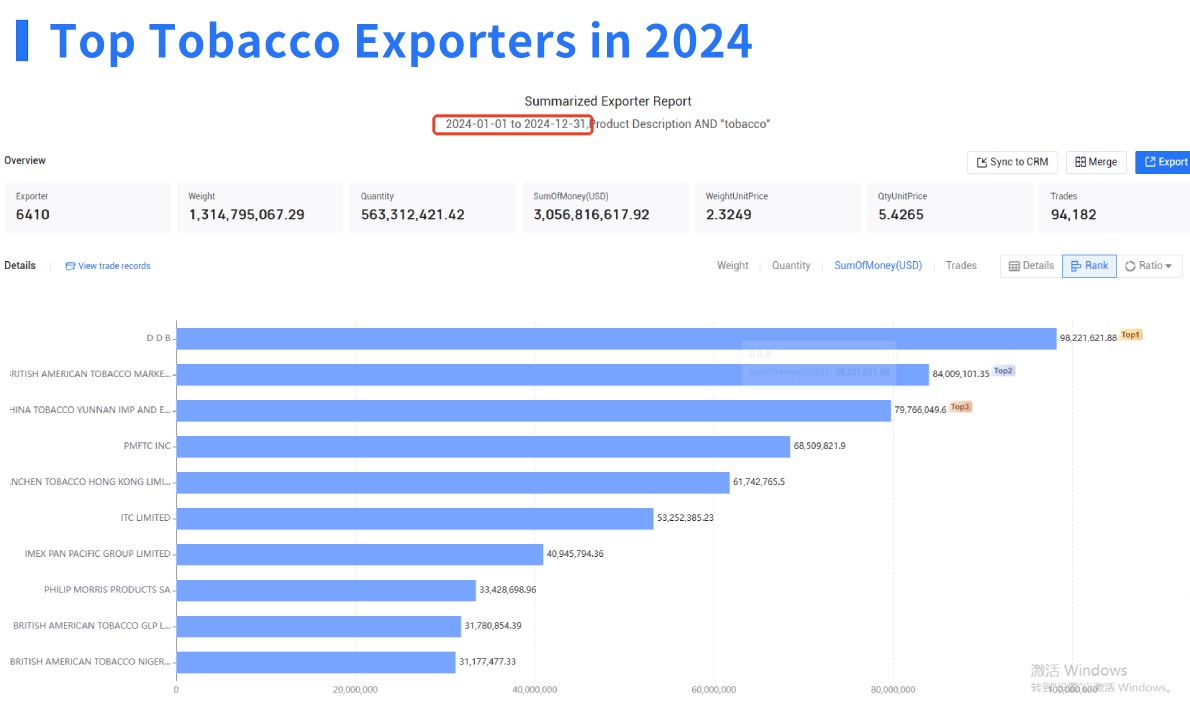Show the Details table view
This screenshot has height=702, width=1190.
(x=1031, y=266)
